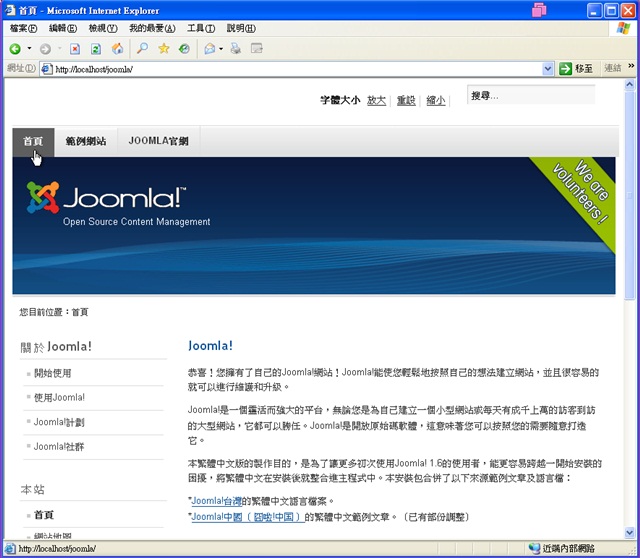Click the Print toolbar icon

click(x=236, y=49)
